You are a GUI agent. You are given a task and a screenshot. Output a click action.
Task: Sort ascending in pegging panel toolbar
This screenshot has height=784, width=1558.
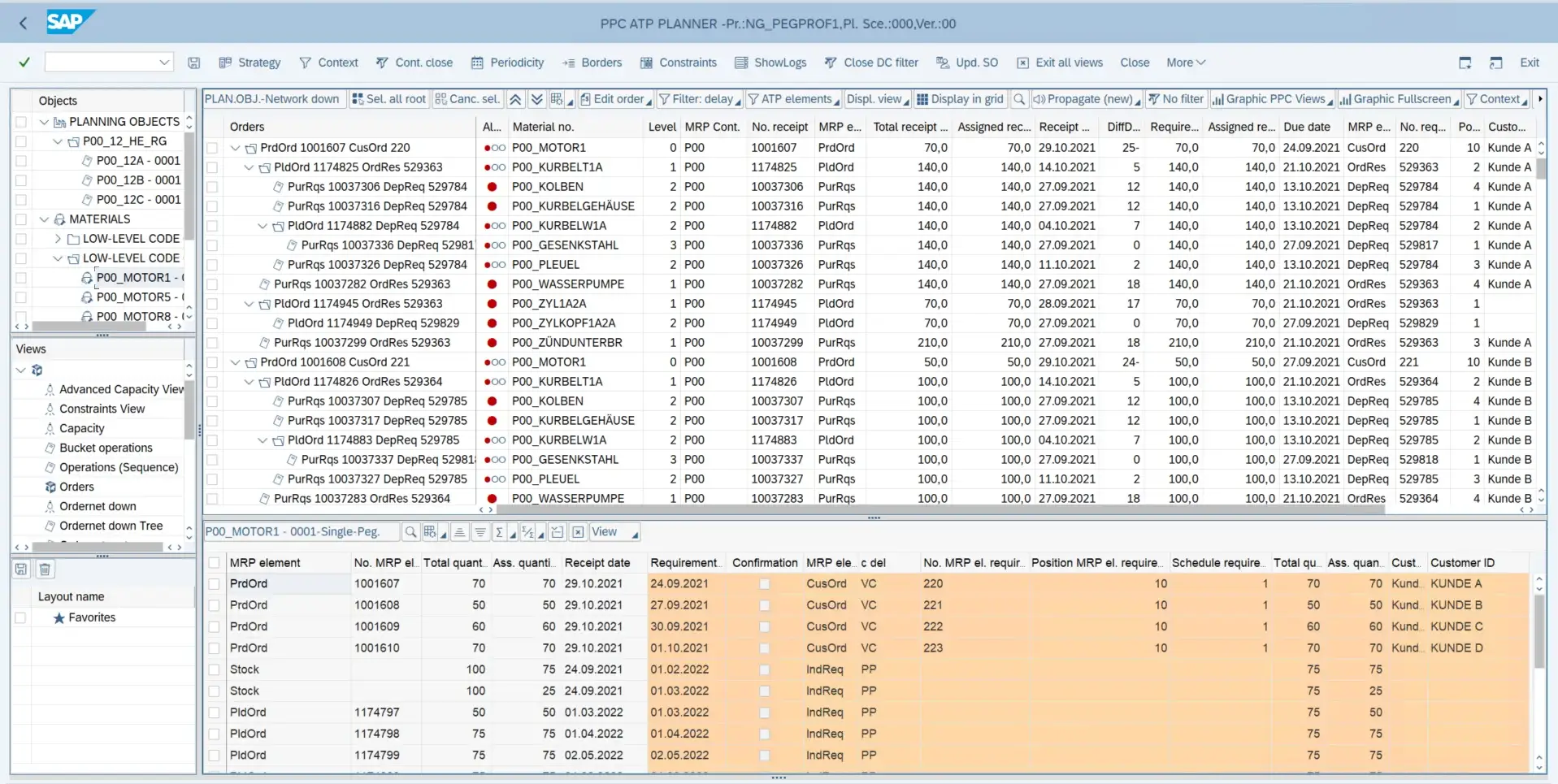[x=459, y=532]
